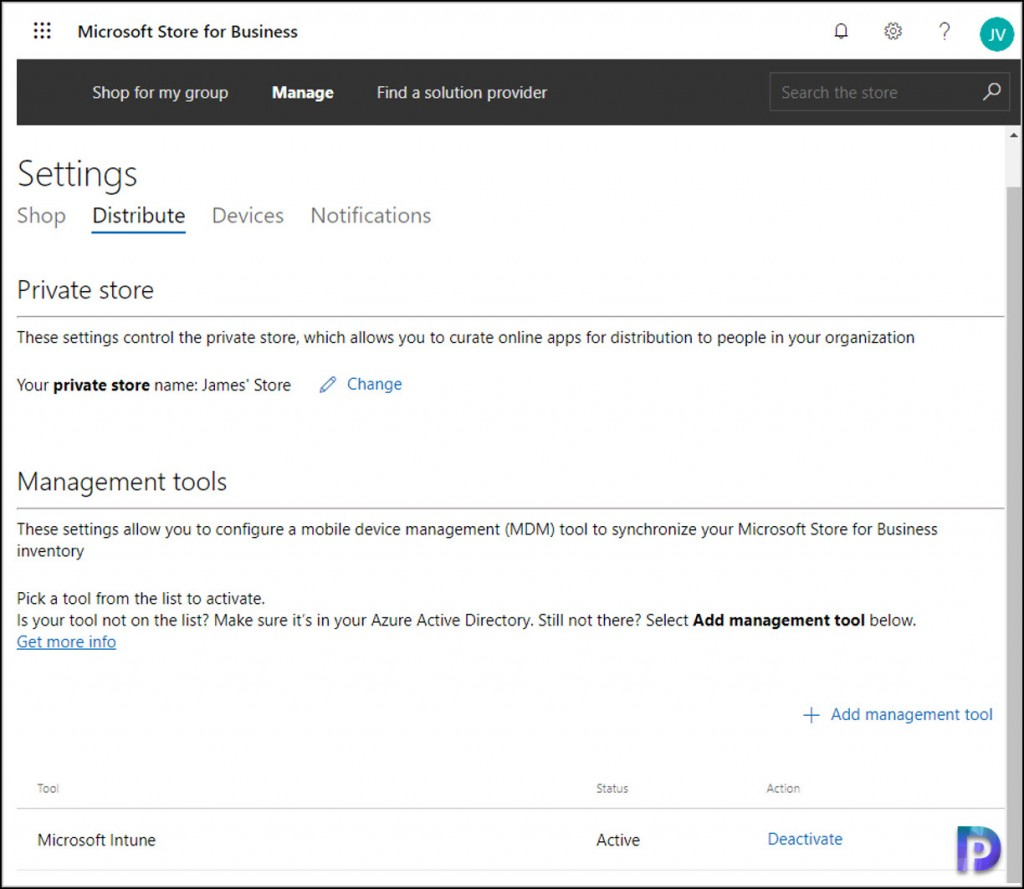Click the scrollbar up arrow
The image size is (1024, 889).
pos(1014,135)
